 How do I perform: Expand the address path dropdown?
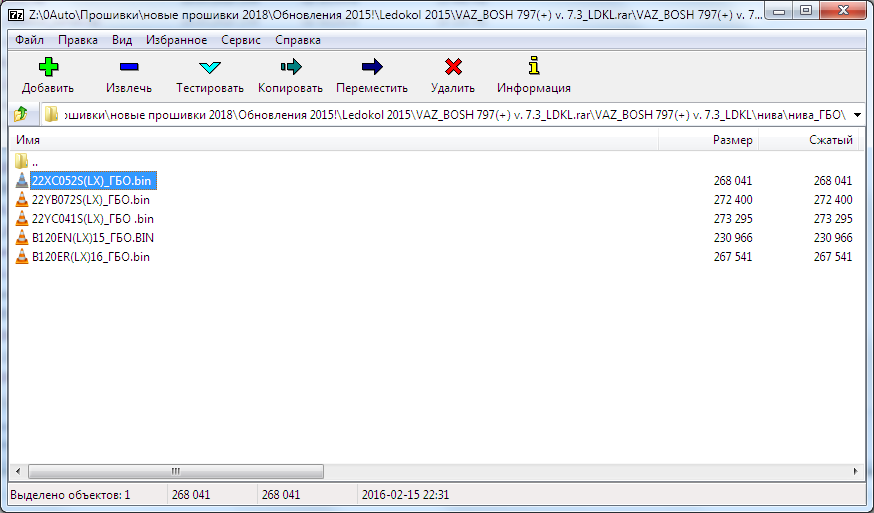(857, 115)
